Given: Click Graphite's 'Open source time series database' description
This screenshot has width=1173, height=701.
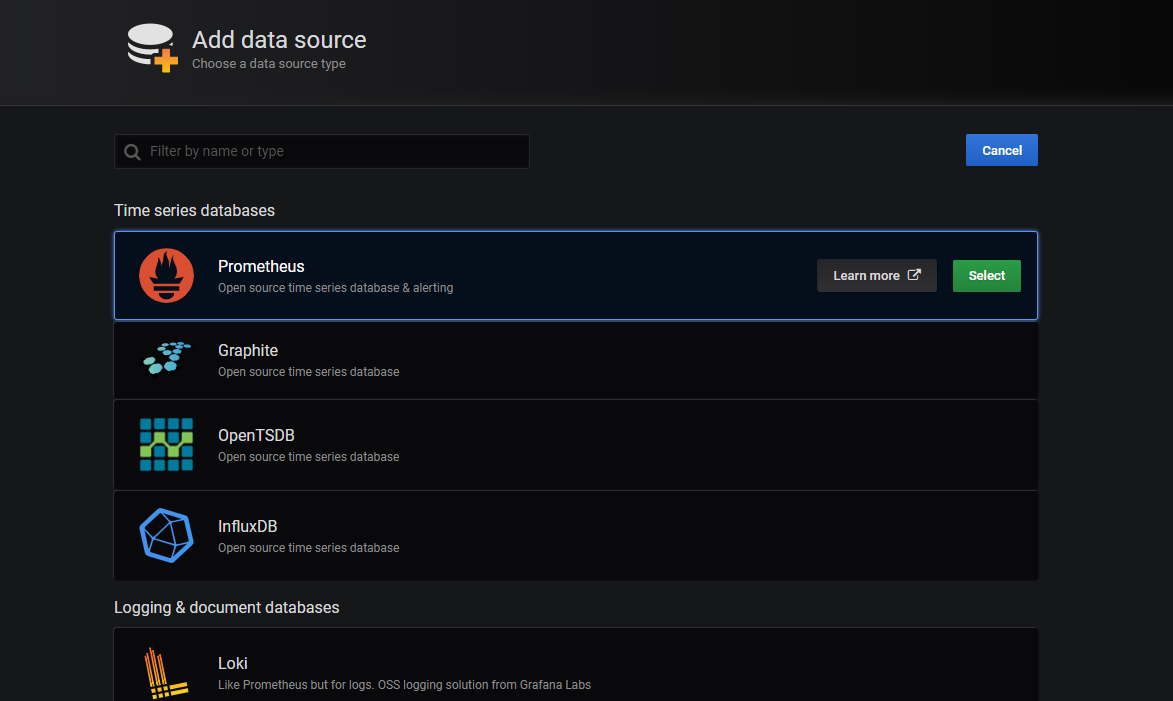Looking at the screenshot, I should coord(308,372).
